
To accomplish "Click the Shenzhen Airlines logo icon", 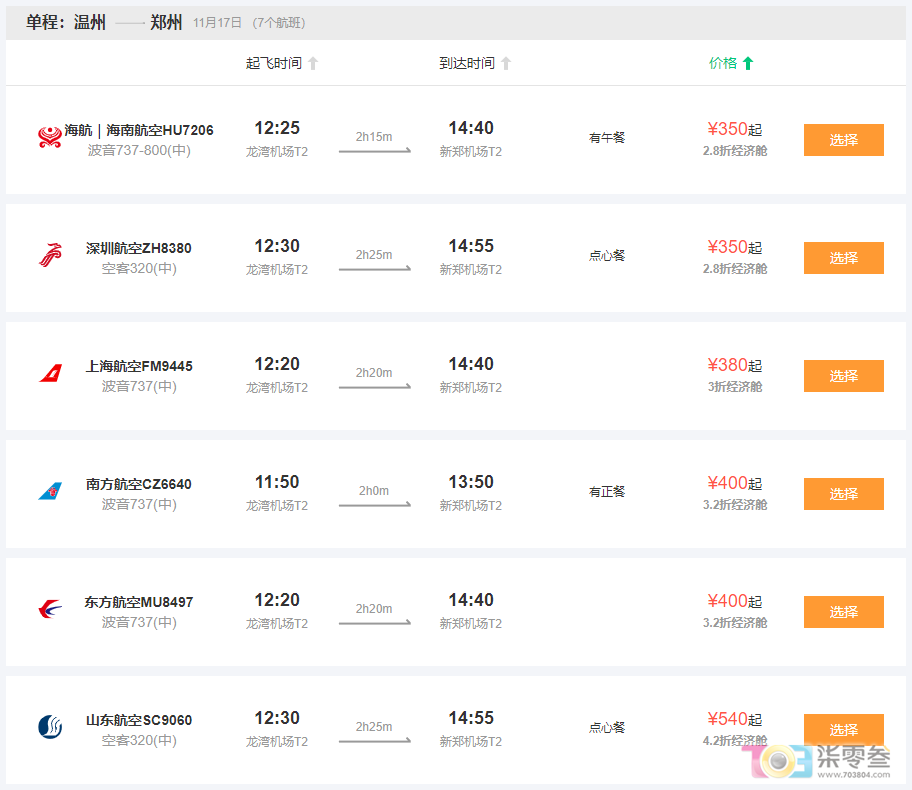I will pyautogui.click(x=50, y=256).
